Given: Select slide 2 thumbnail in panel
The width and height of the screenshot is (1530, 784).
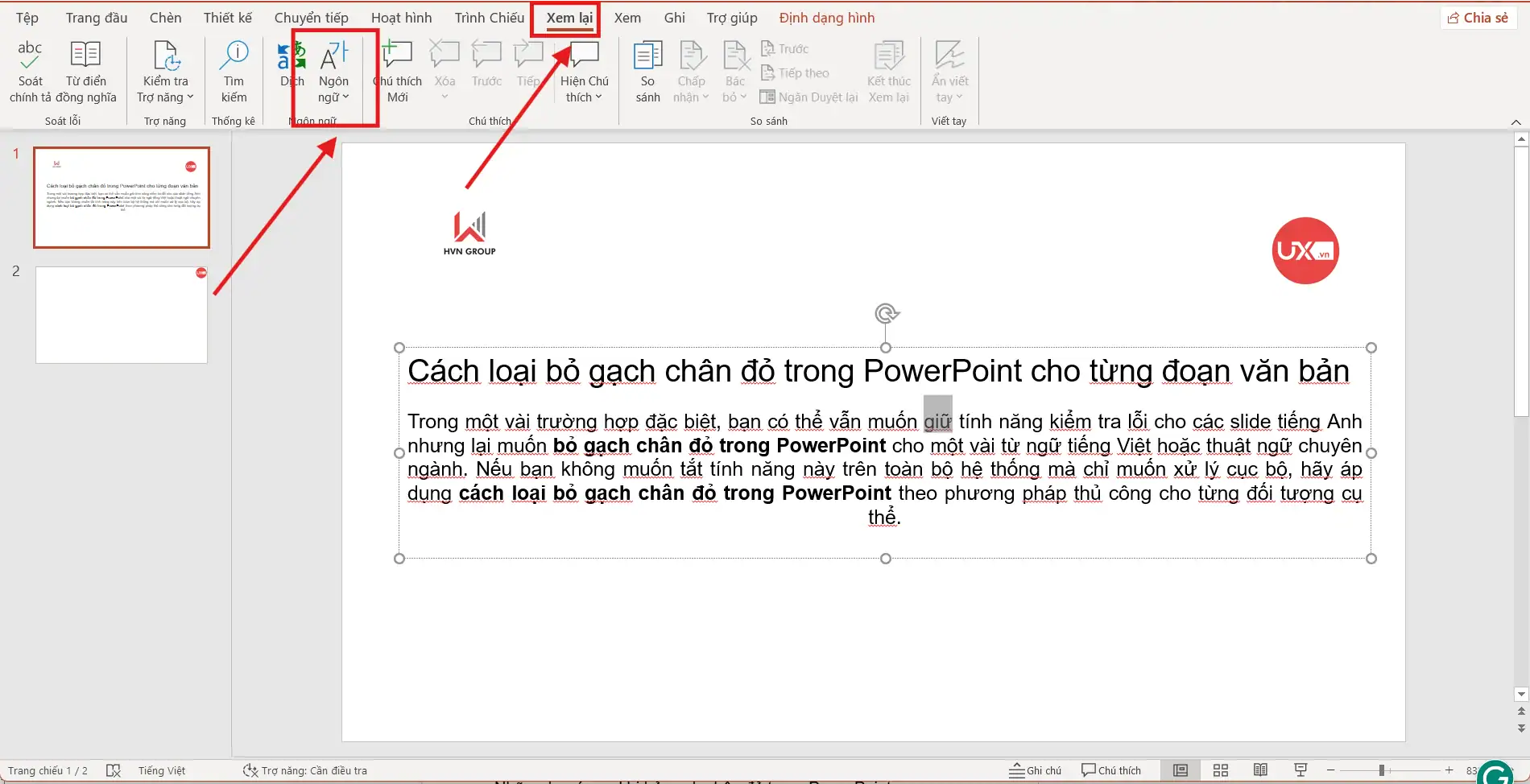Looking at the screenshot, I should (121, 314).
